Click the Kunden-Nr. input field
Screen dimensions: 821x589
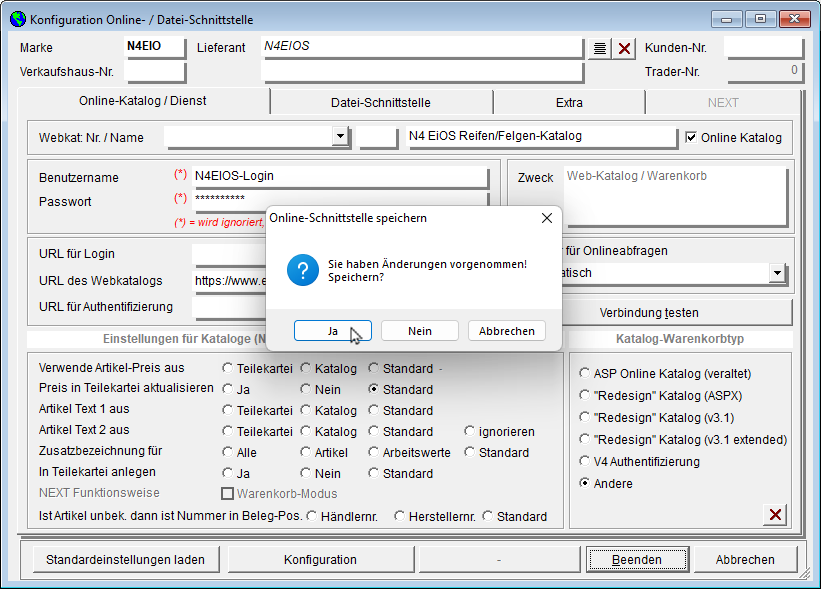coord(764,47)
